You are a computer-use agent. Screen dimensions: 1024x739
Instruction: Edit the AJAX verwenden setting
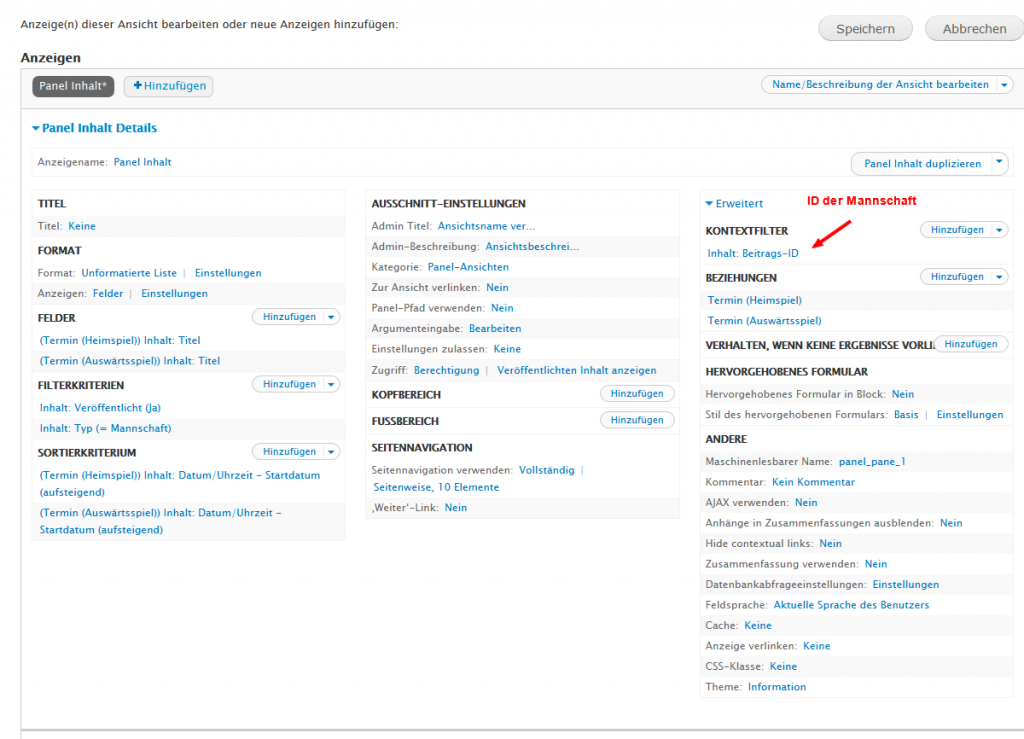806,503
